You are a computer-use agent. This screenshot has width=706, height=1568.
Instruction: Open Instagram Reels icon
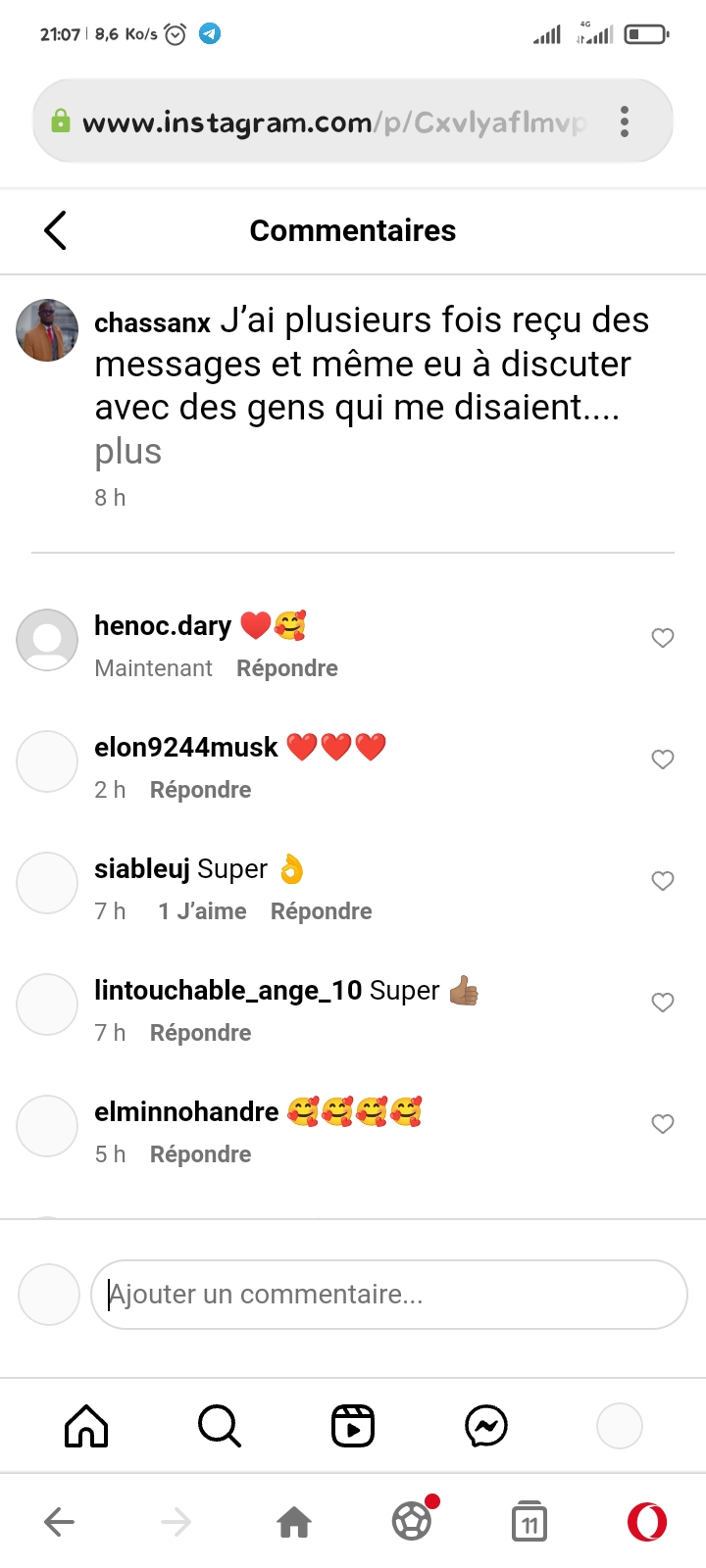(353, 1426)
